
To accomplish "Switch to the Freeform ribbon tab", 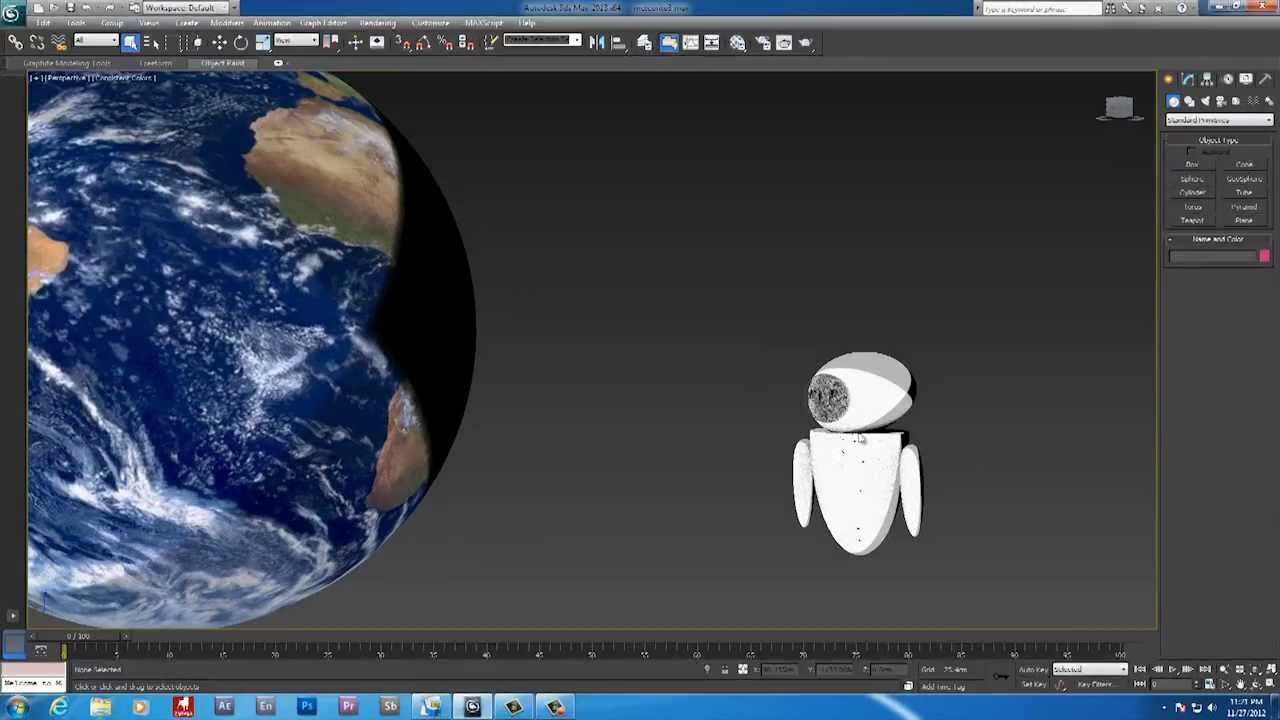I will tap(155, 63).
